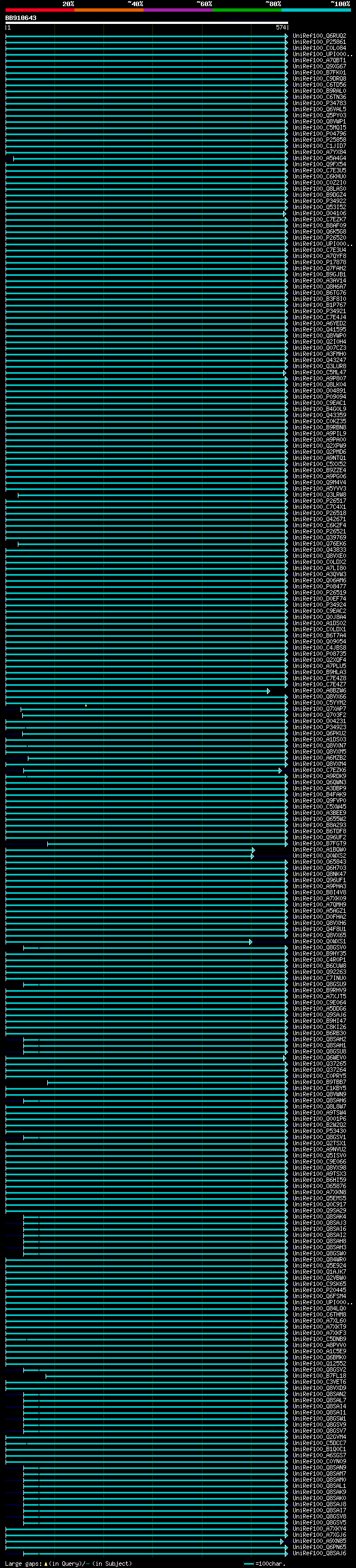Image resolution: width=356 pixels, height=1568 pixels.
Task: Select hit UniRef100_Q7XAP7
Action: pos(319,709)
